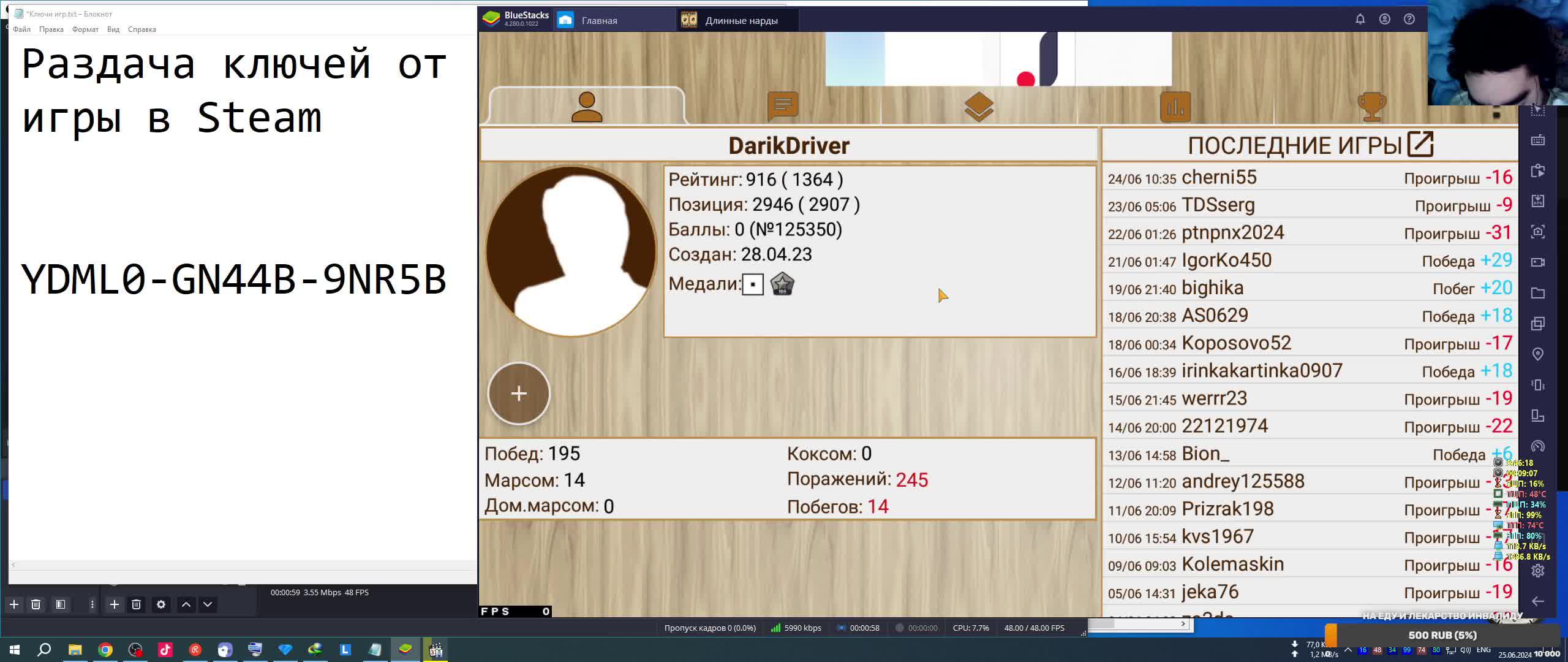
Task: Open BlueStacks settings gear in sidebar
Action: click(x=1538, y=571)
